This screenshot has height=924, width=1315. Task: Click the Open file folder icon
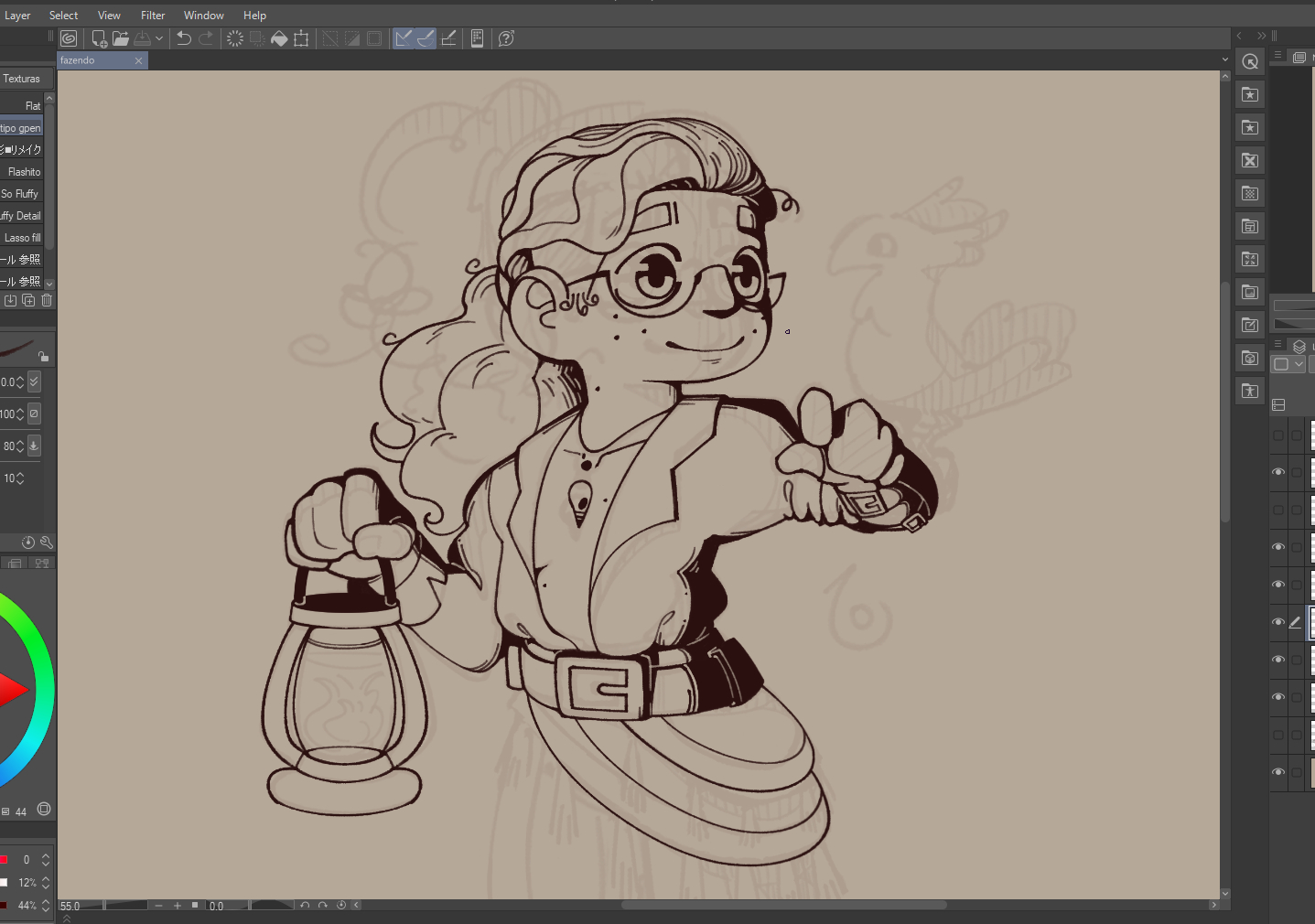(121, 38)
